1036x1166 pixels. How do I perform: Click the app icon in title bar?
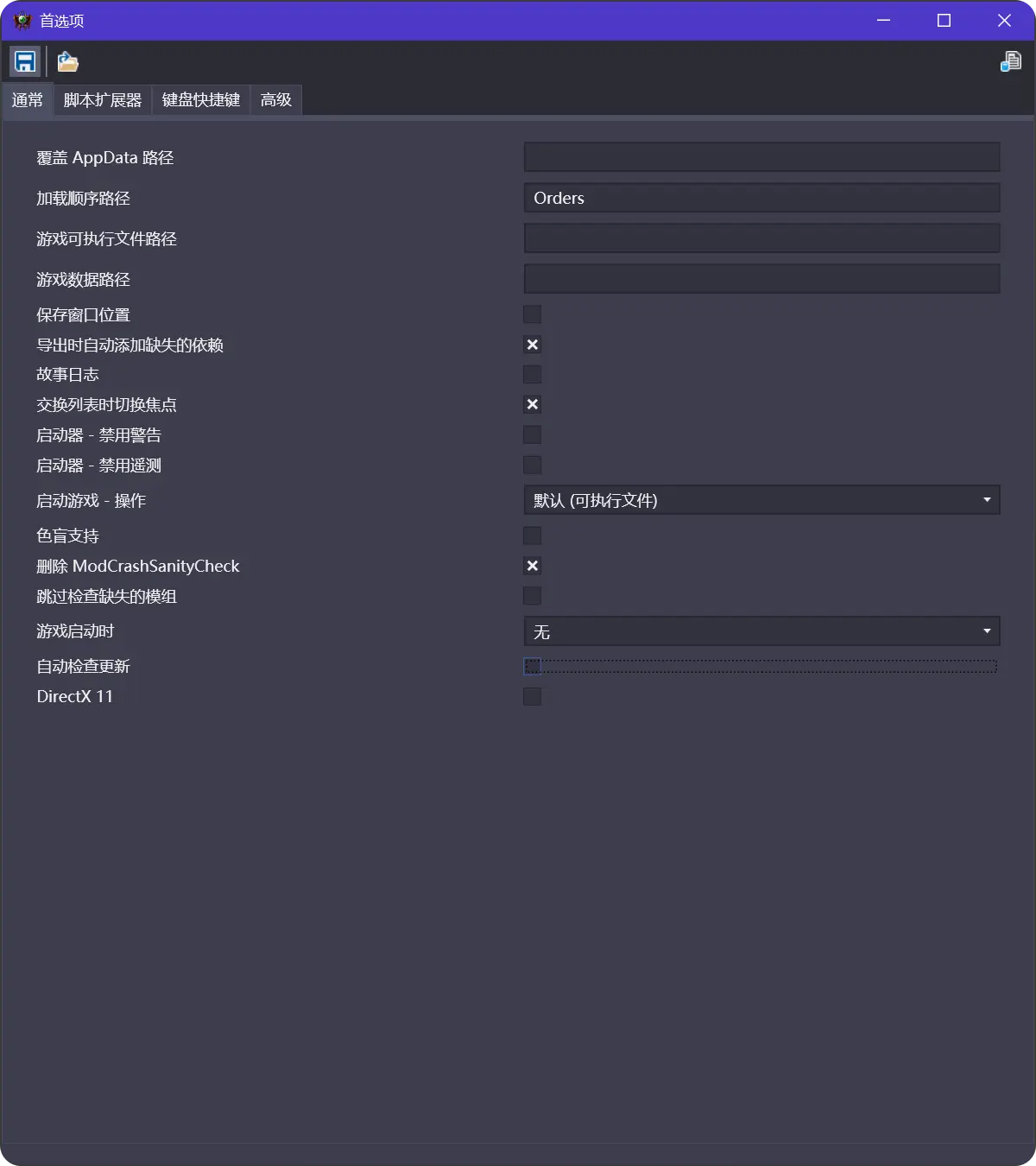22,21
